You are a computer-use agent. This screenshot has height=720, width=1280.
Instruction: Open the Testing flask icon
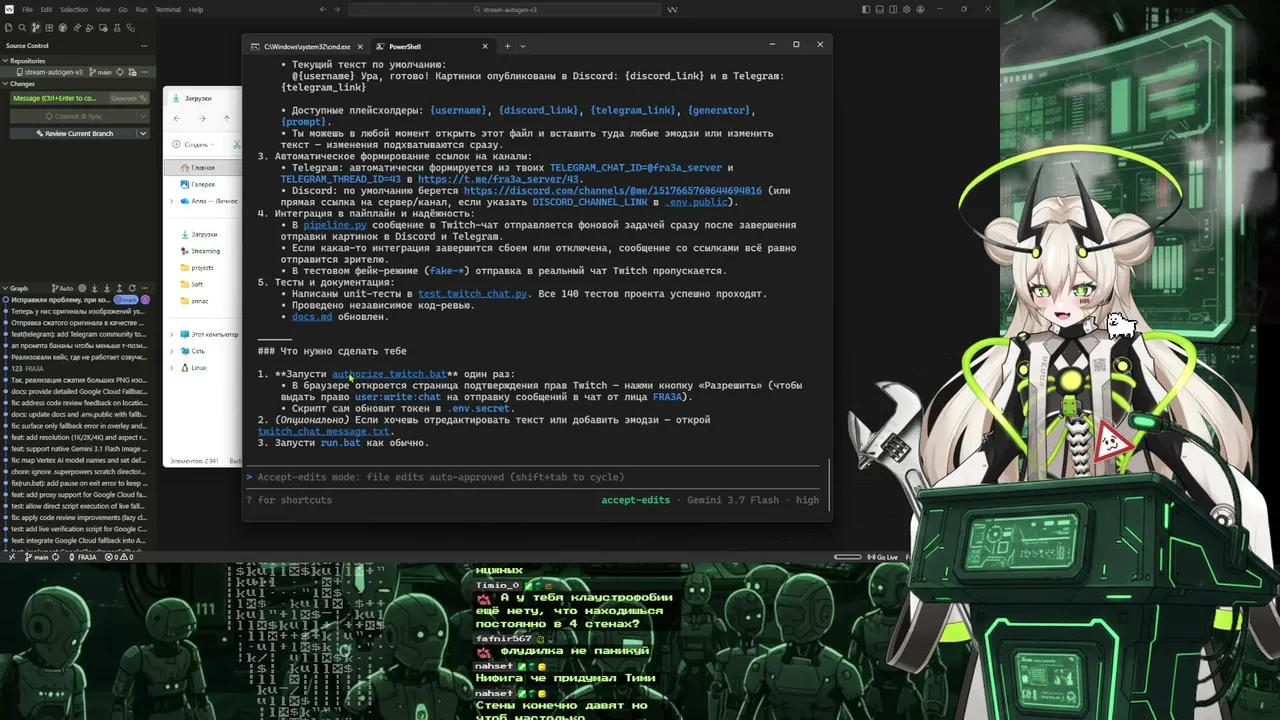(x=117, y=28)
